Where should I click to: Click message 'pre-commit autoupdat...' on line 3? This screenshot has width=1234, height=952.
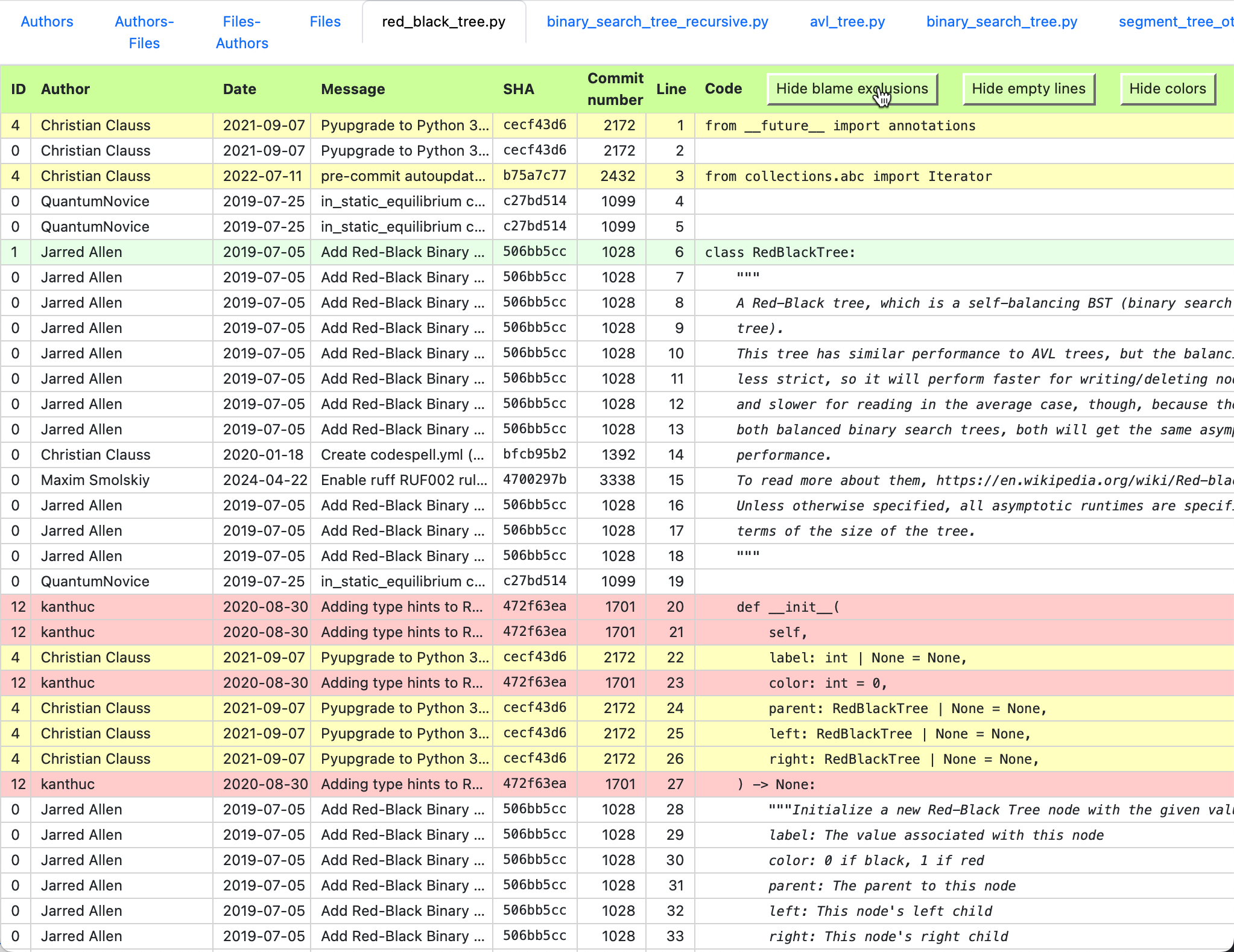(403, 176)
